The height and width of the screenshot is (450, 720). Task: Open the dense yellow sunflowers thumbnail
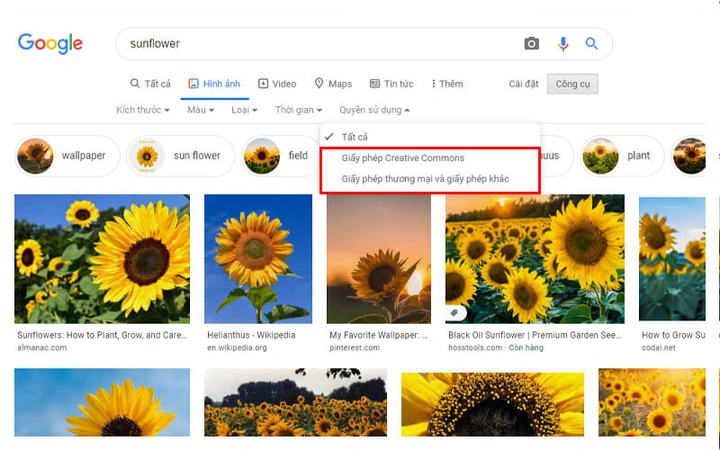pos(652,402)
